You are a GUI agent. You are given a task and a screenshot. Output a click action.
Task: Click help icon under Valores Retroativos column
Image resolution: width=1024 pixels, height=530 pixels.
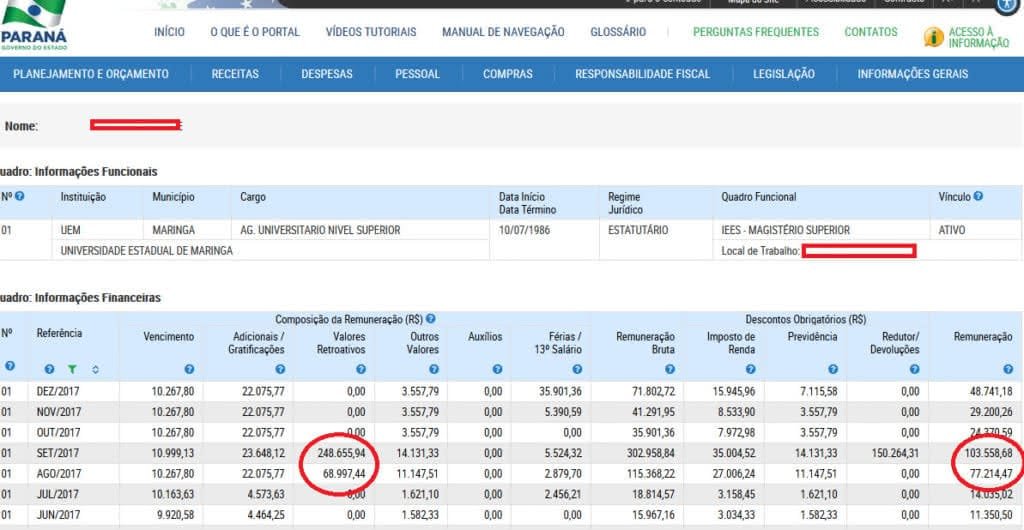pos(361,369)
